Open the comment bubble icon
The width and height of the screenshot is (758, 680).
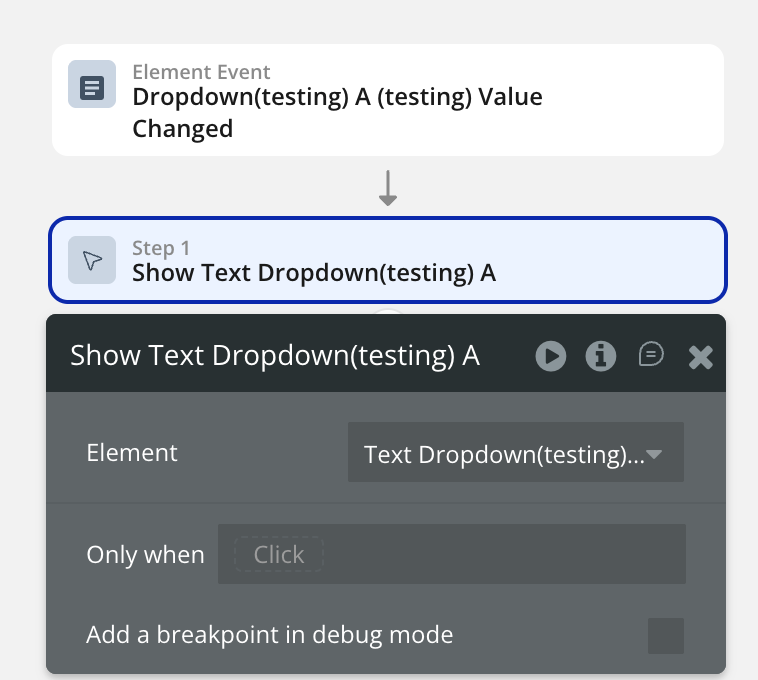(651, 355)
